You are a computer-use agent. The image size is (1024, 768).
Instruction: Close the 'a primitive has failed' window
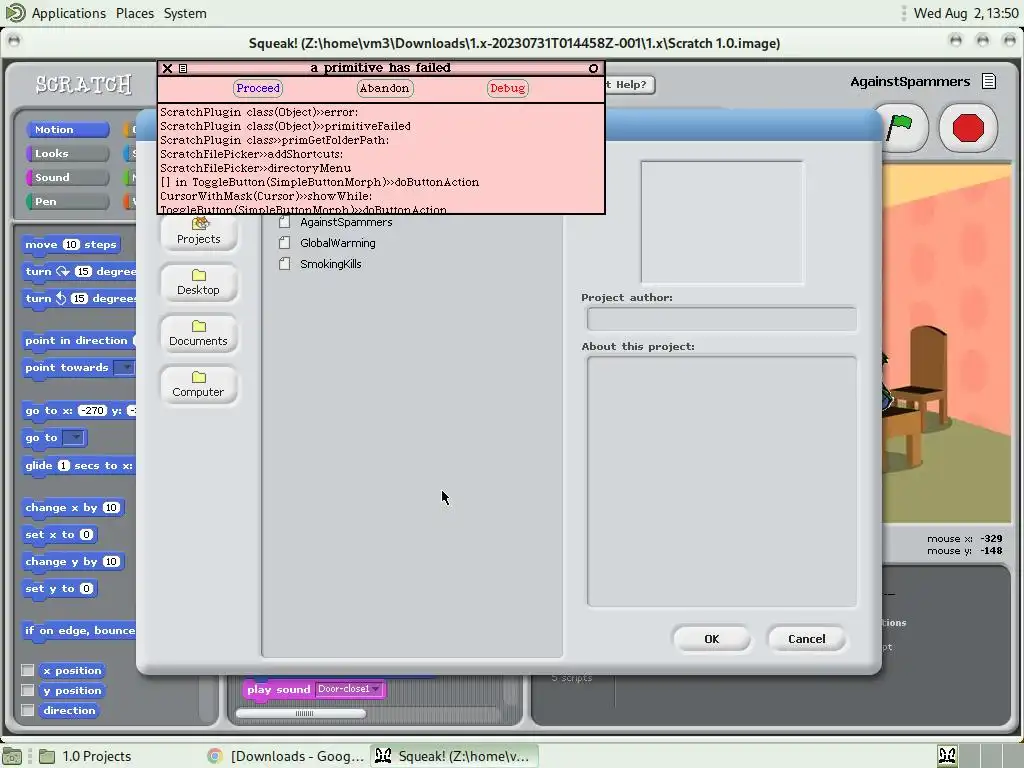click(x=167, y=68)
